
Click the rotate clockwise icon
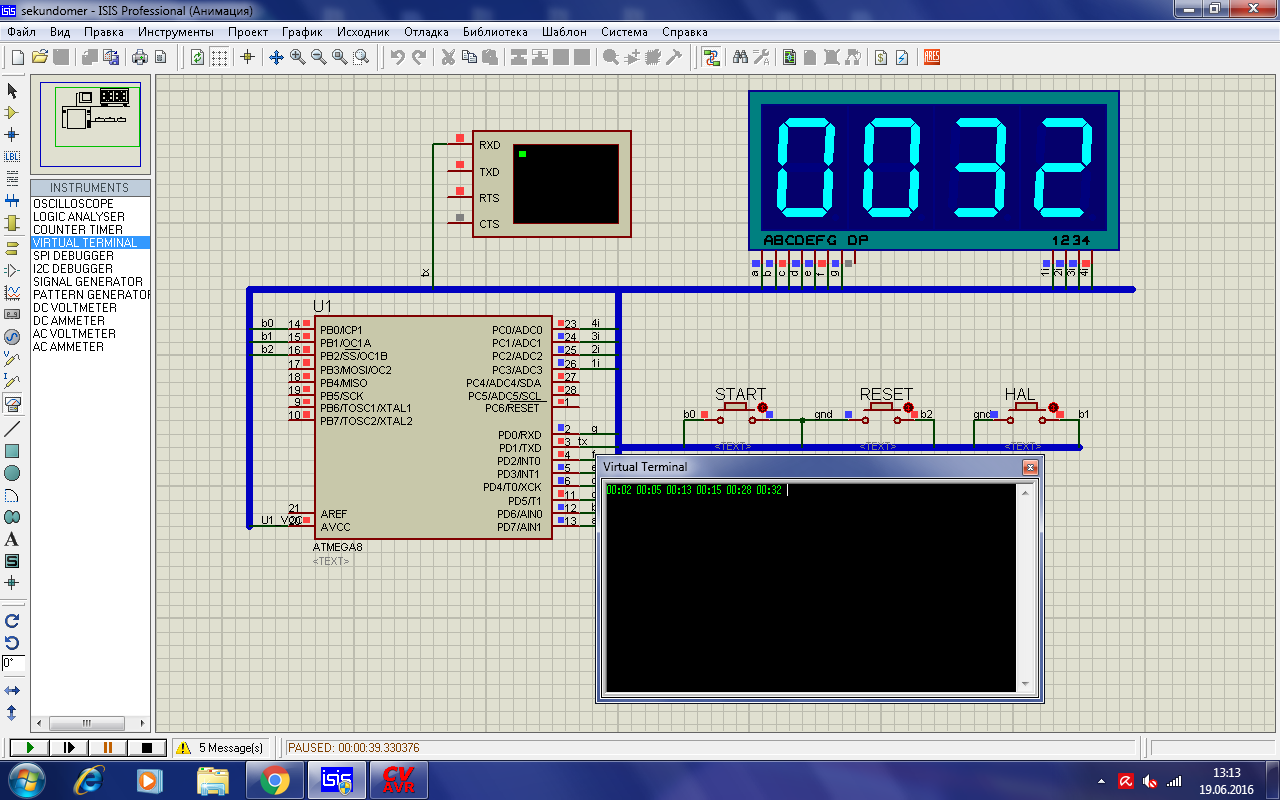(x=12, y=621)
